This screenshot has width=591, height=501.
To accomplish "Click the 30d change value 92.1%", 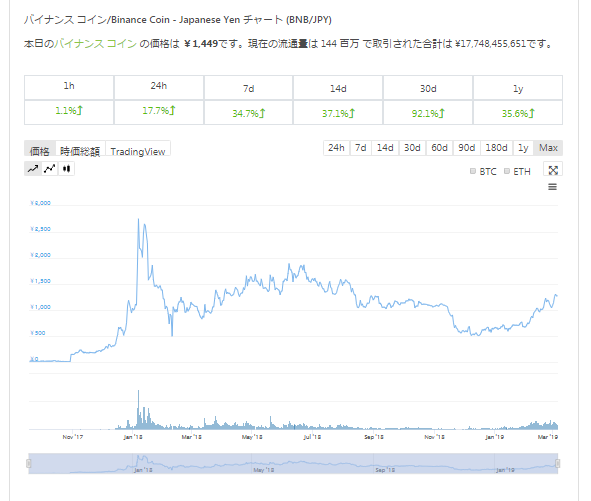I will (x=428, y=113).
